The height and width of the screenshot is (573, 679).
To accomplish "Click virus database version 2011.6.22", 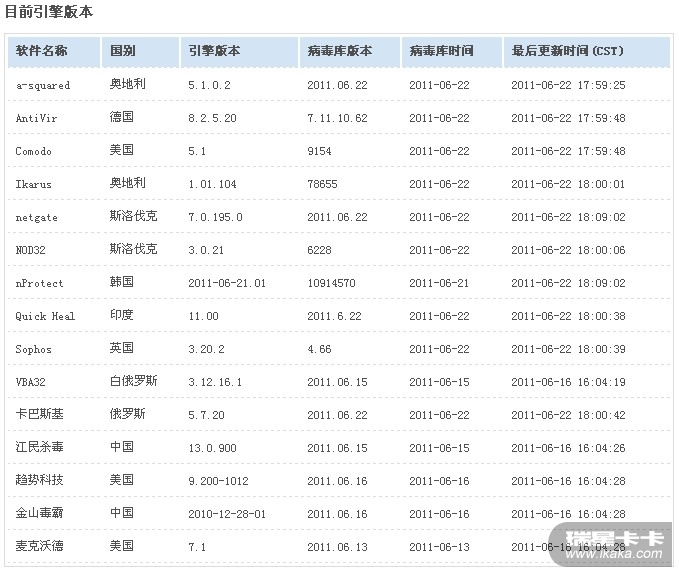I will (334, 316).
